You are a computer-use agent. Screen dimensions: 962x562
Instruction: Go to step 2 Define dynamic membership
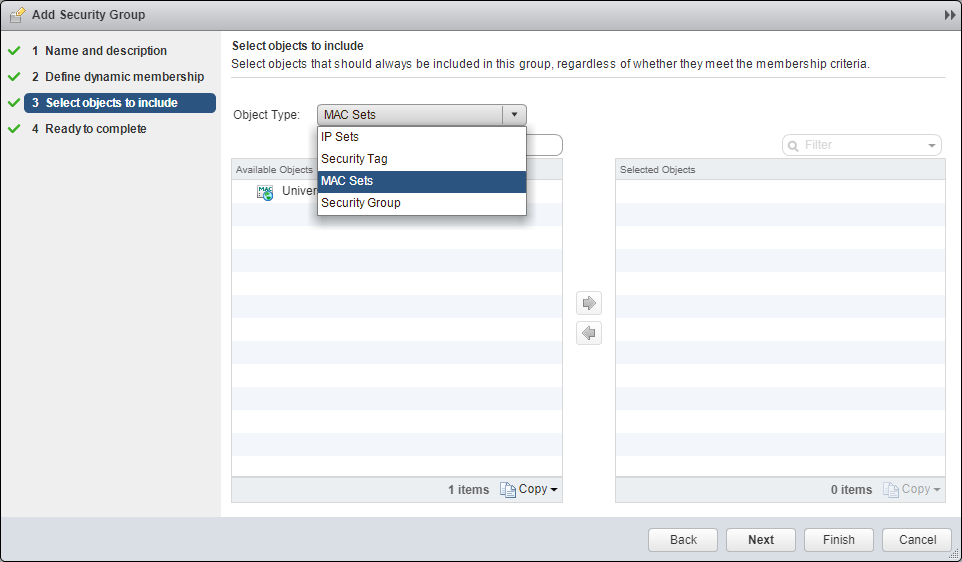coord(124,77)
